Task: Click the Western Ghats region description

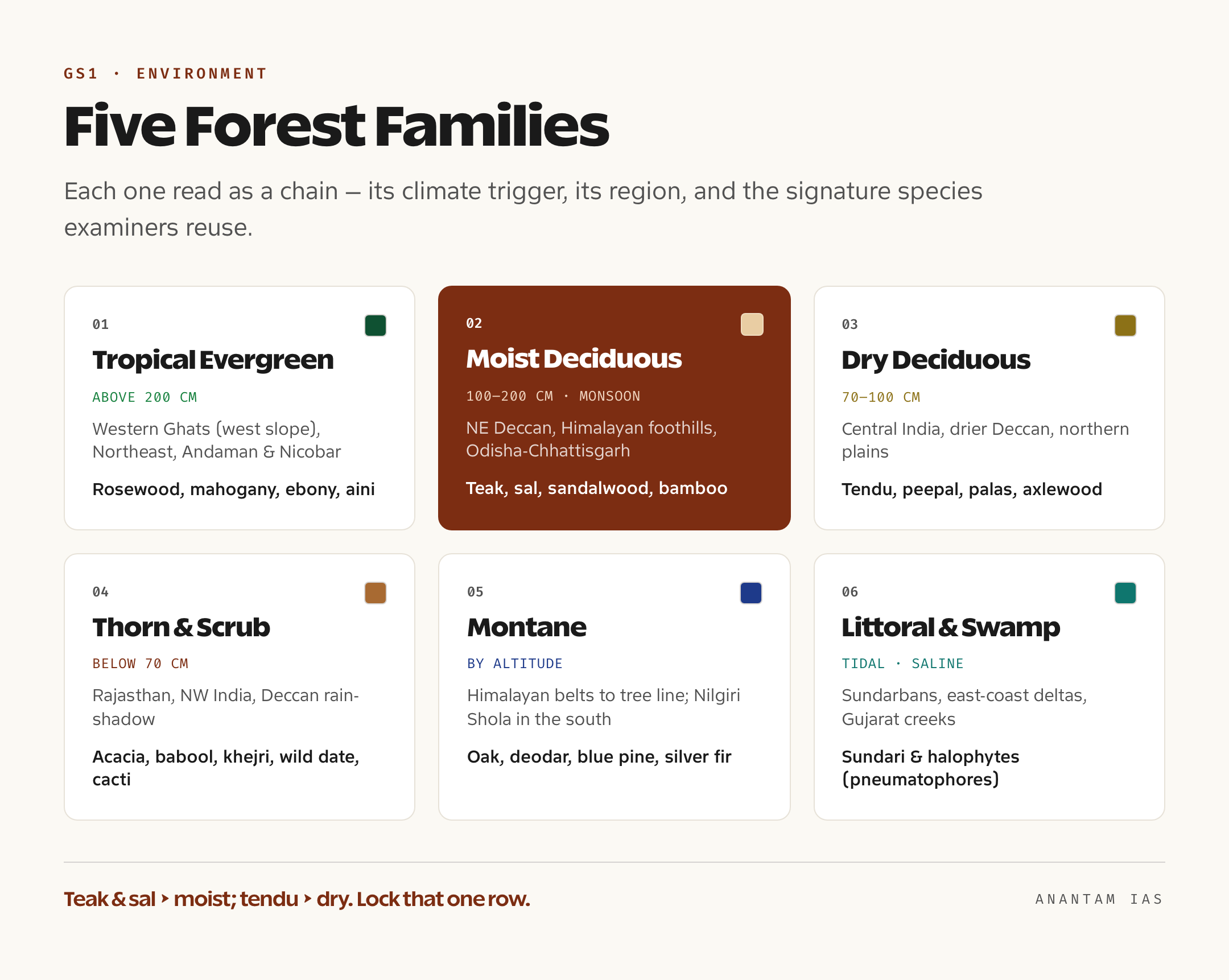Action: point(216,440)
